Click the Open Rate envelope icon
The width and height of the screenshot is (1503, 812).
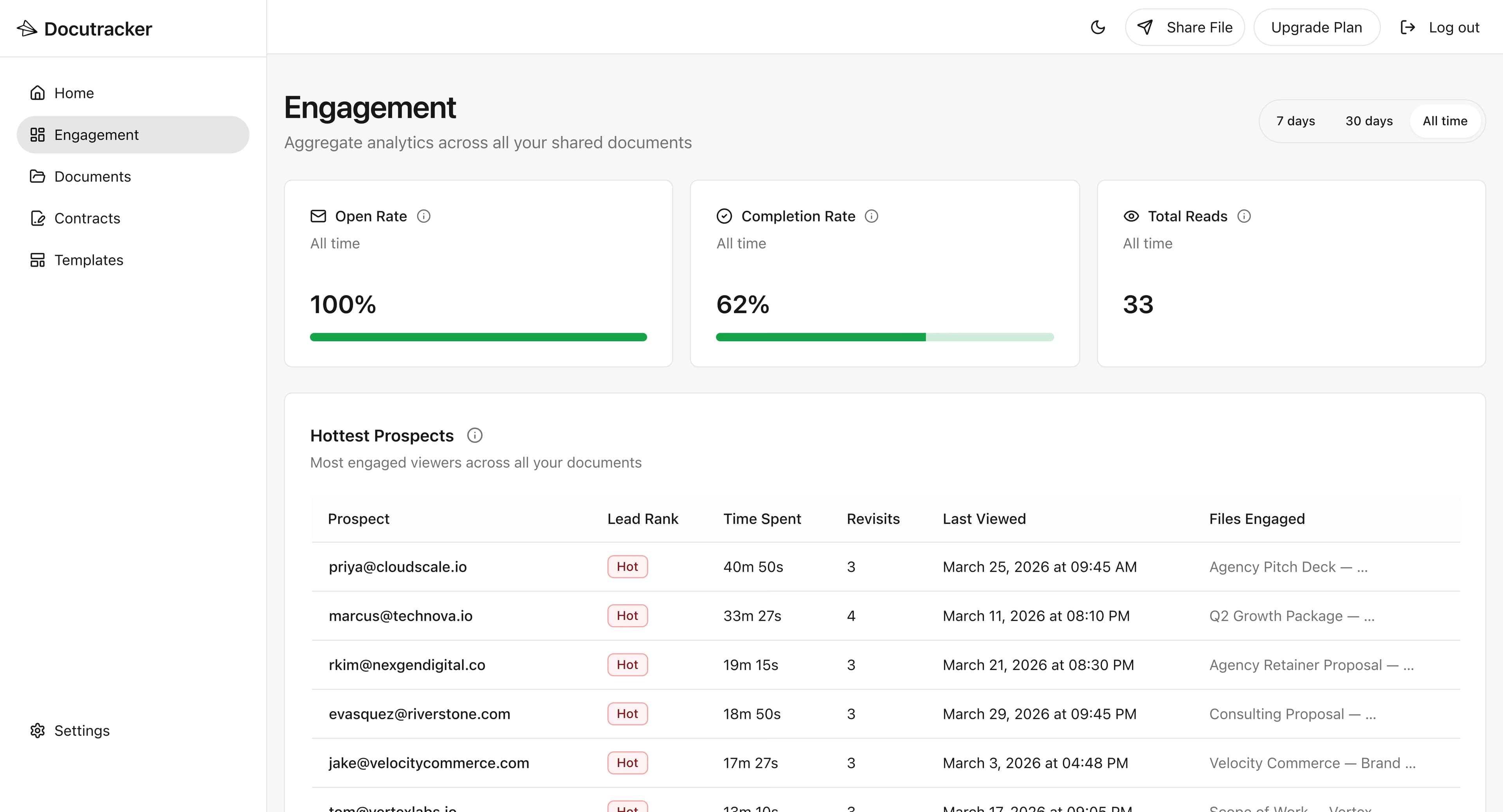coord(318,216)
